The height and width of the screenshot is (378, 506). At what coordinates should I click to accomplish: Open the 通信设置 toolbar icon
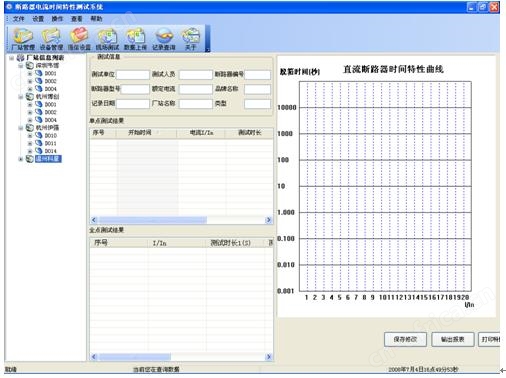click(79, 39)
